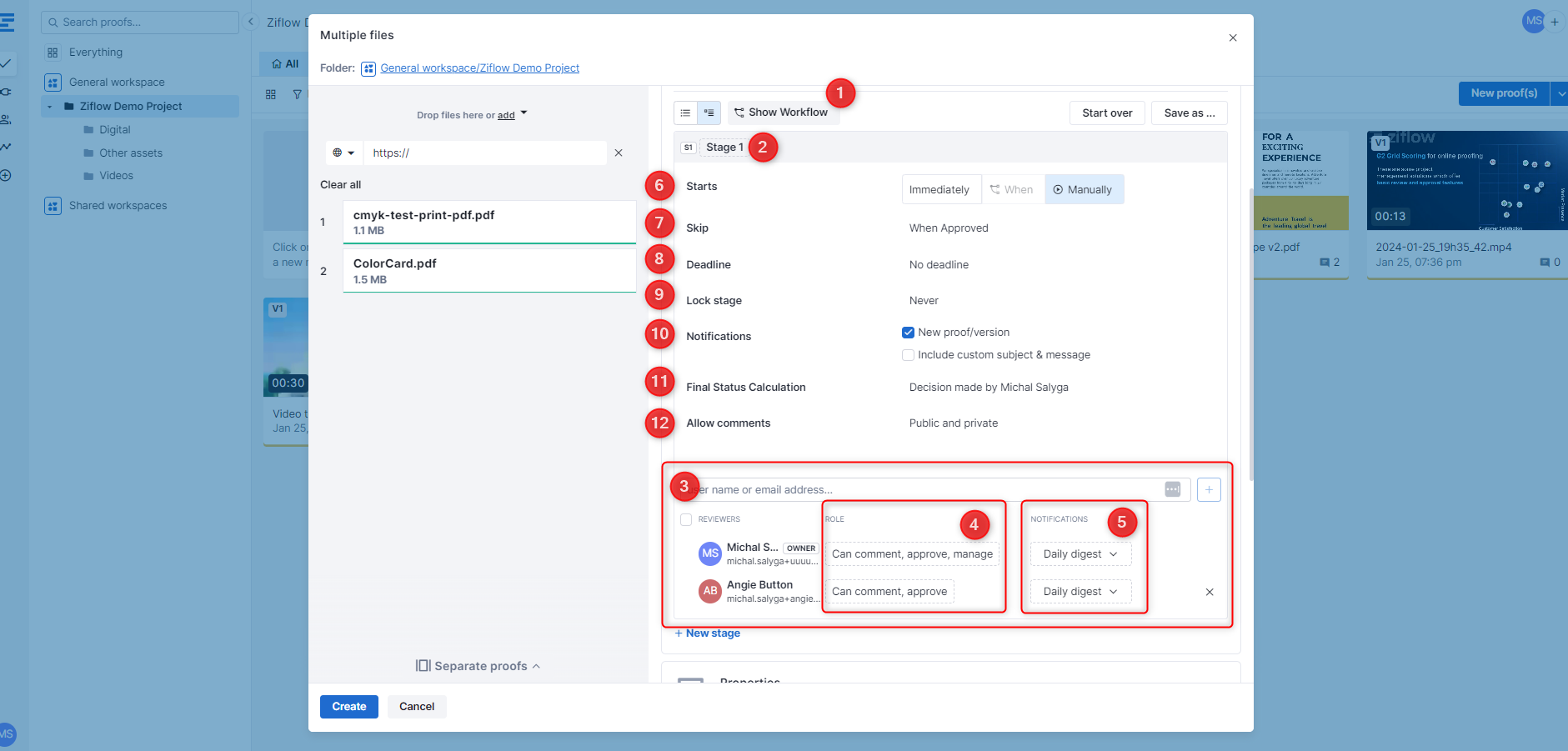Switch to the All tab
This screenshot has width=1568, height=751.
pos(285,64)
